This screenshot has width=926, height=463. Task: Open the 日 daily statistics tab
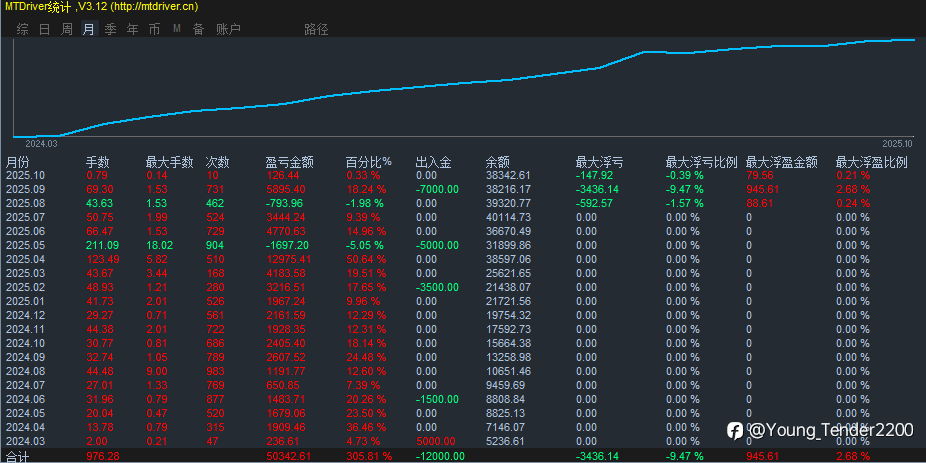coord(44,29)
